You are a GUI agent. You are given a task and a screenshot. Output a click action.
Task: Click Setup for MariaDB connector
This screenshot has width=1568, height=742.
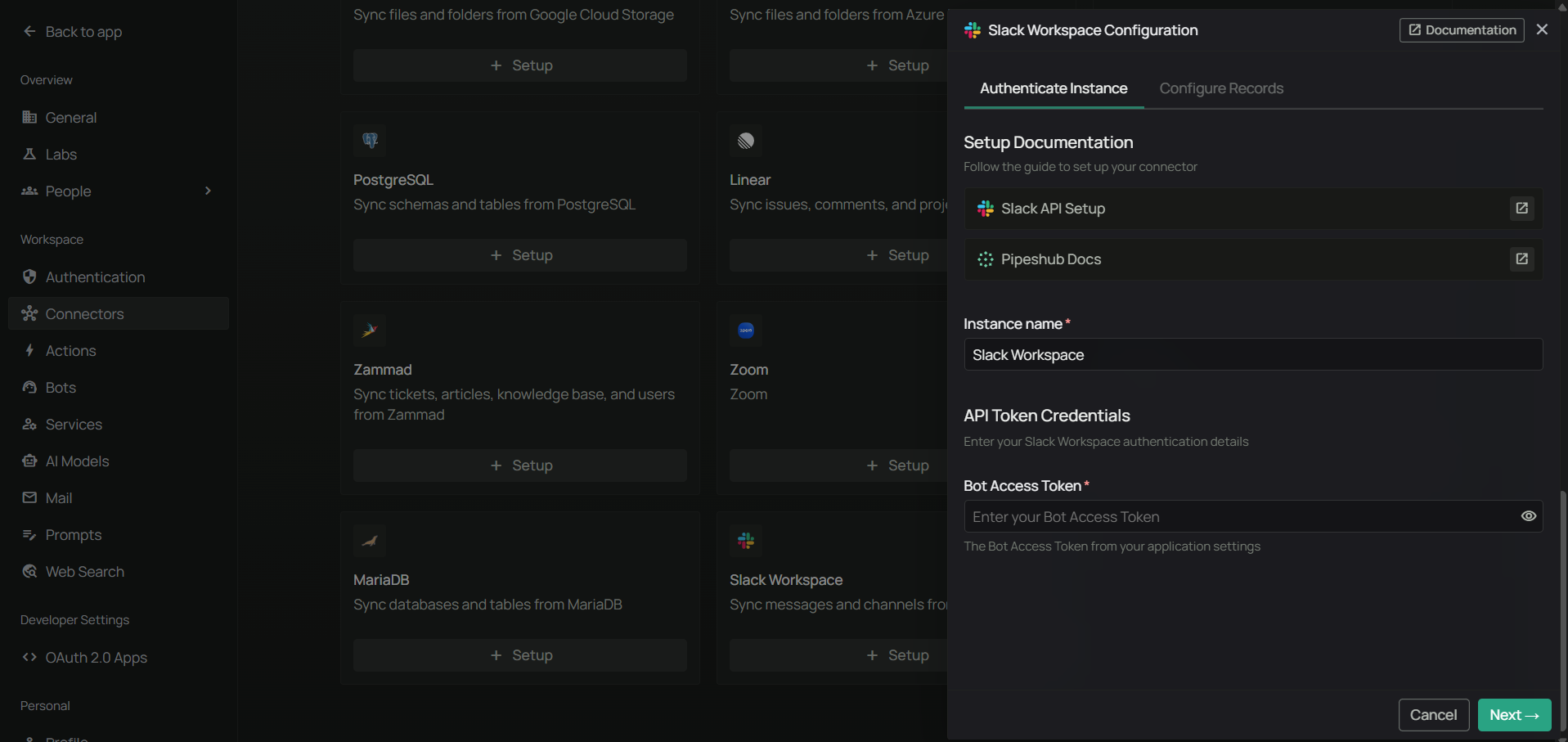520,655
